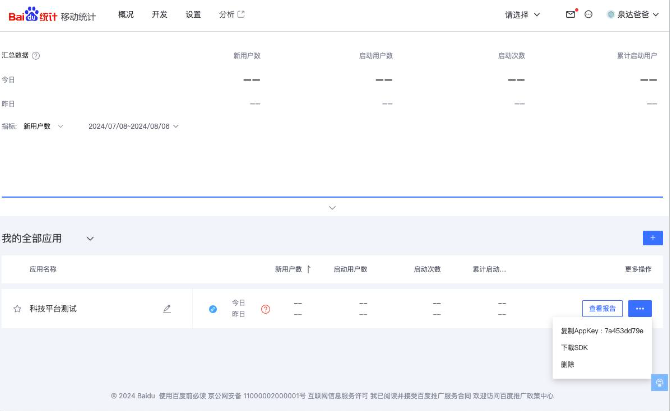Open the 2024/07/08 date range picker
This screenshot has height=411, width=670.
(x=133, y=126)
